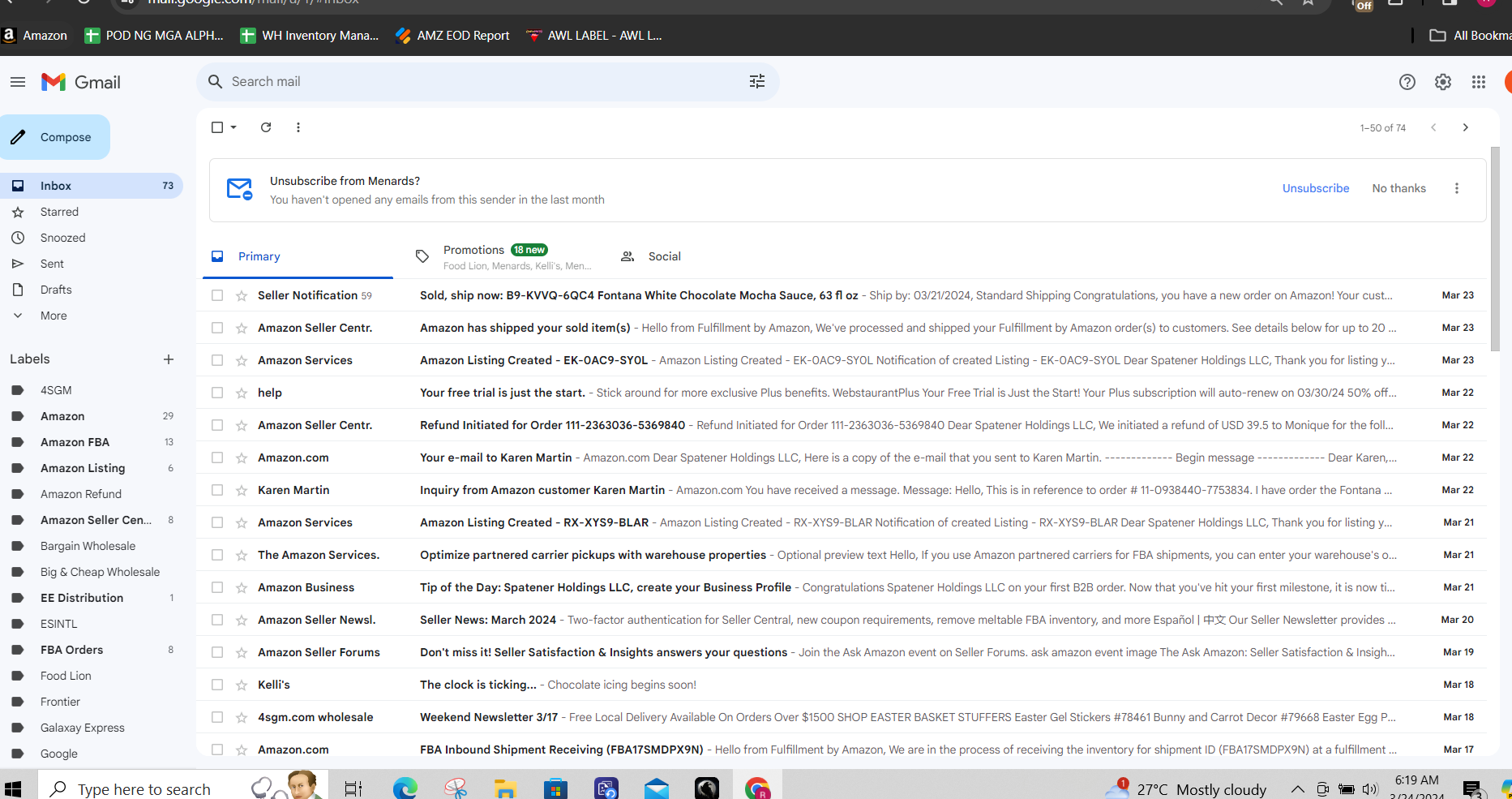Star the Karen Martin email
The height and width of the screenshot is (799, 1512).
[x=242, y=490]
